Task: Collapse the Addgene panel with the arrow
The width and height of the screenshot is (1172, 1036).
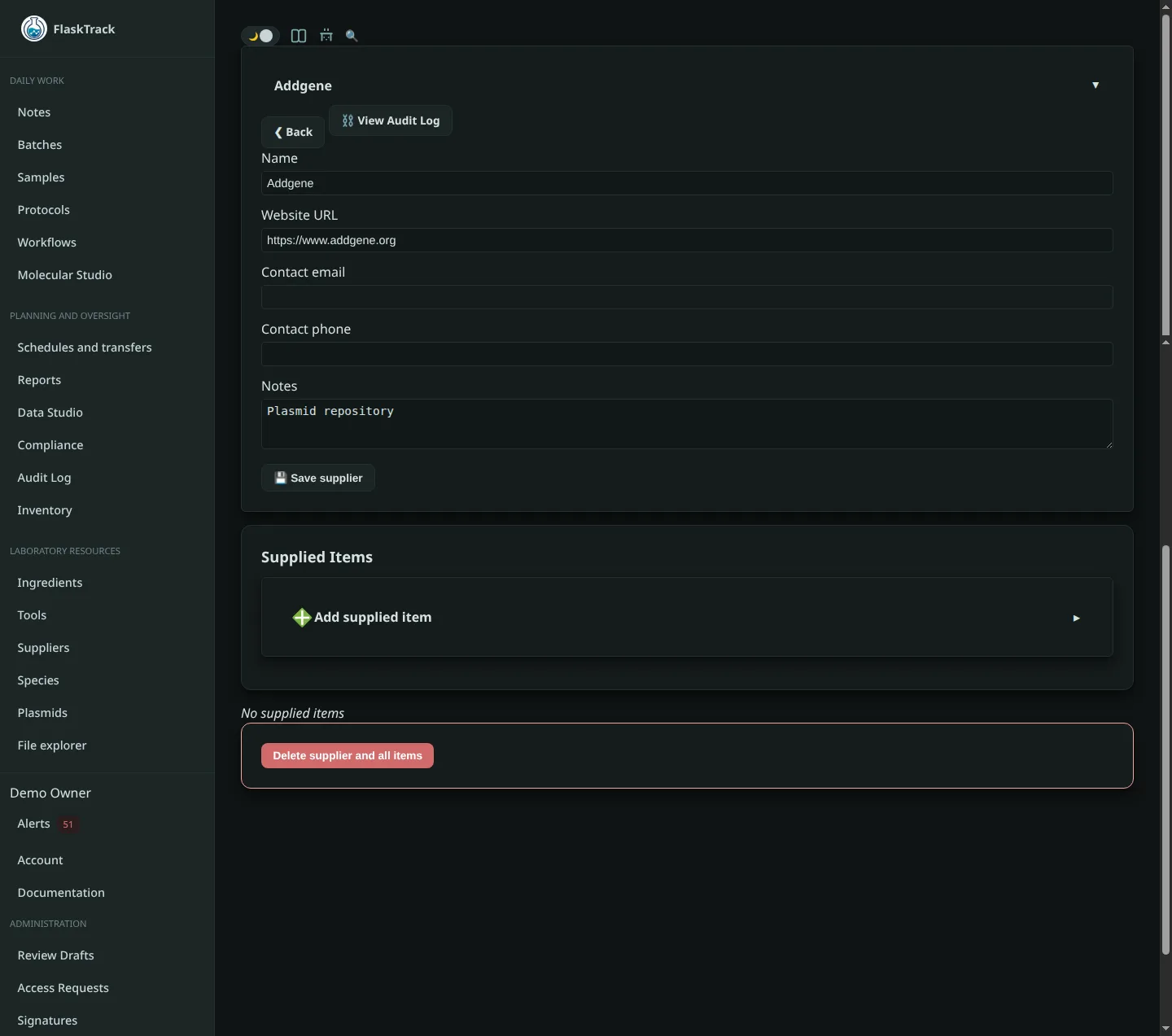Action: pyautogui.click(x=1095, y=85)
